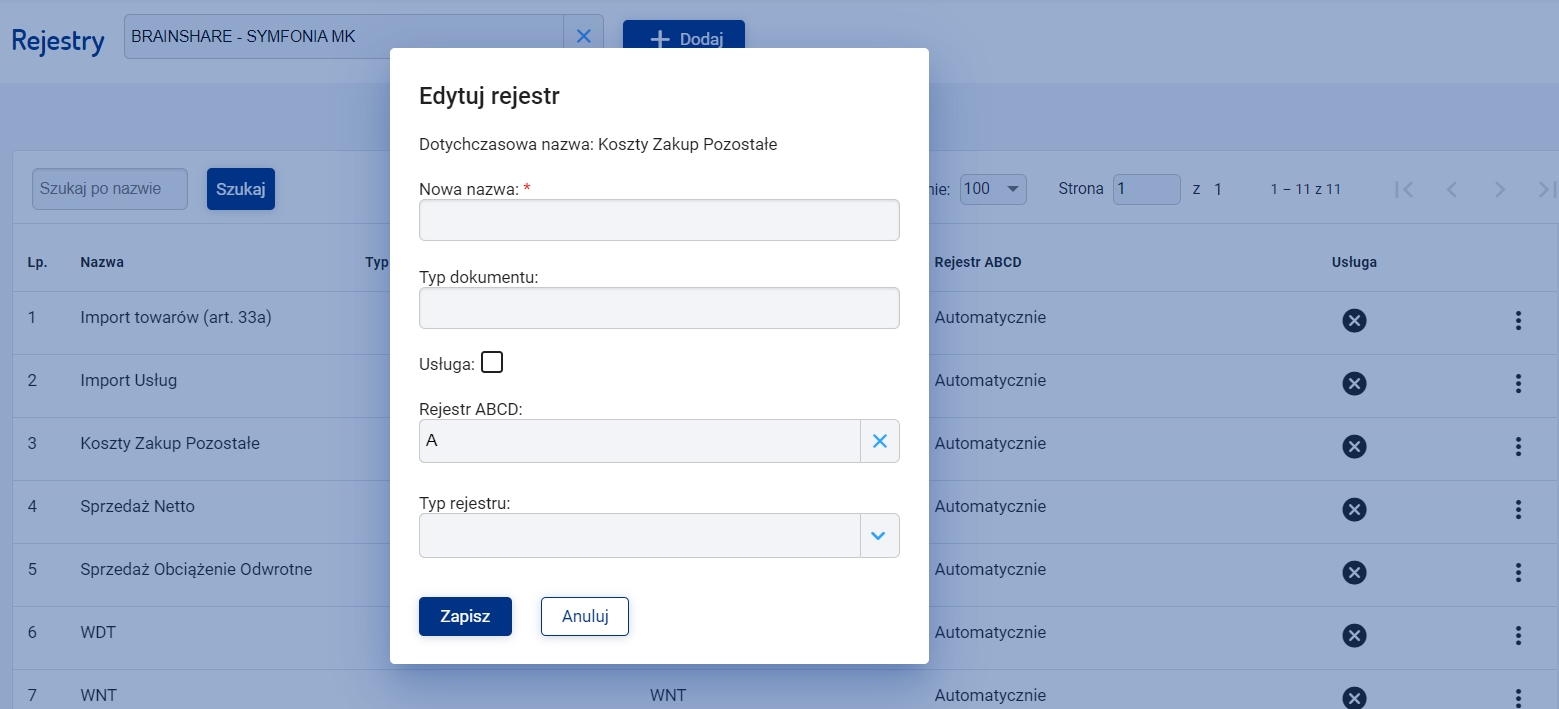
Task: Focus the Nowa nazwa input field
Action: point(659,220)
